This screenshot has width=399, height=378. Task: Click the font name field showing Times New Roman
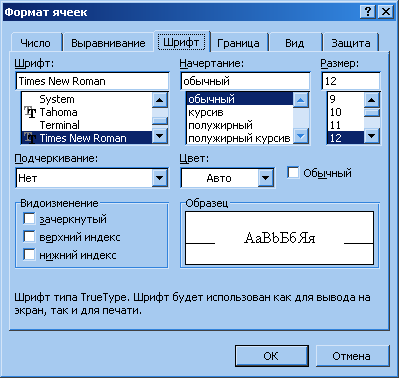click(x=92, y=81)
